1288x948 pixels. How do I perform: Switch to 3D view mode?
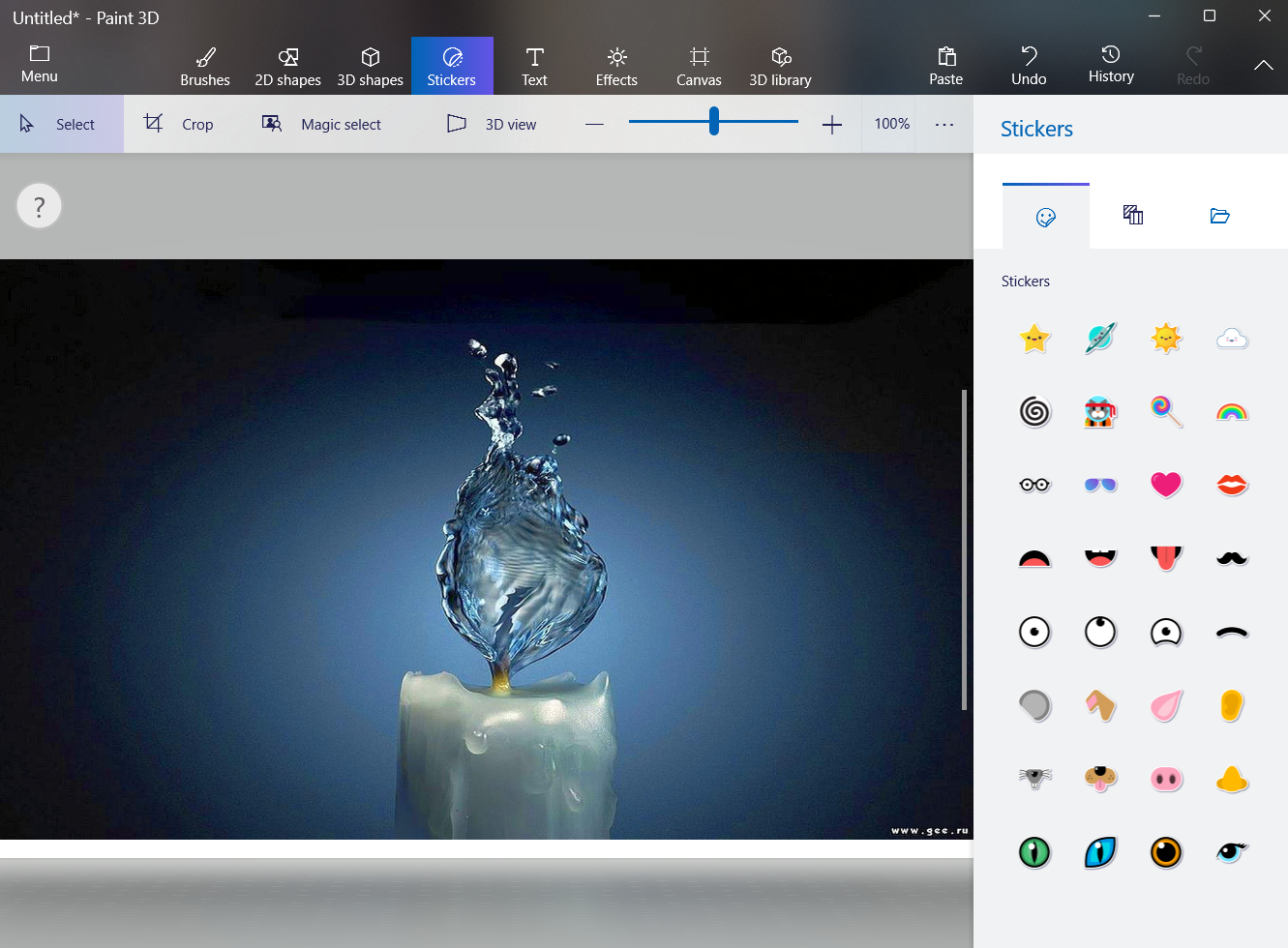(490, 124)
